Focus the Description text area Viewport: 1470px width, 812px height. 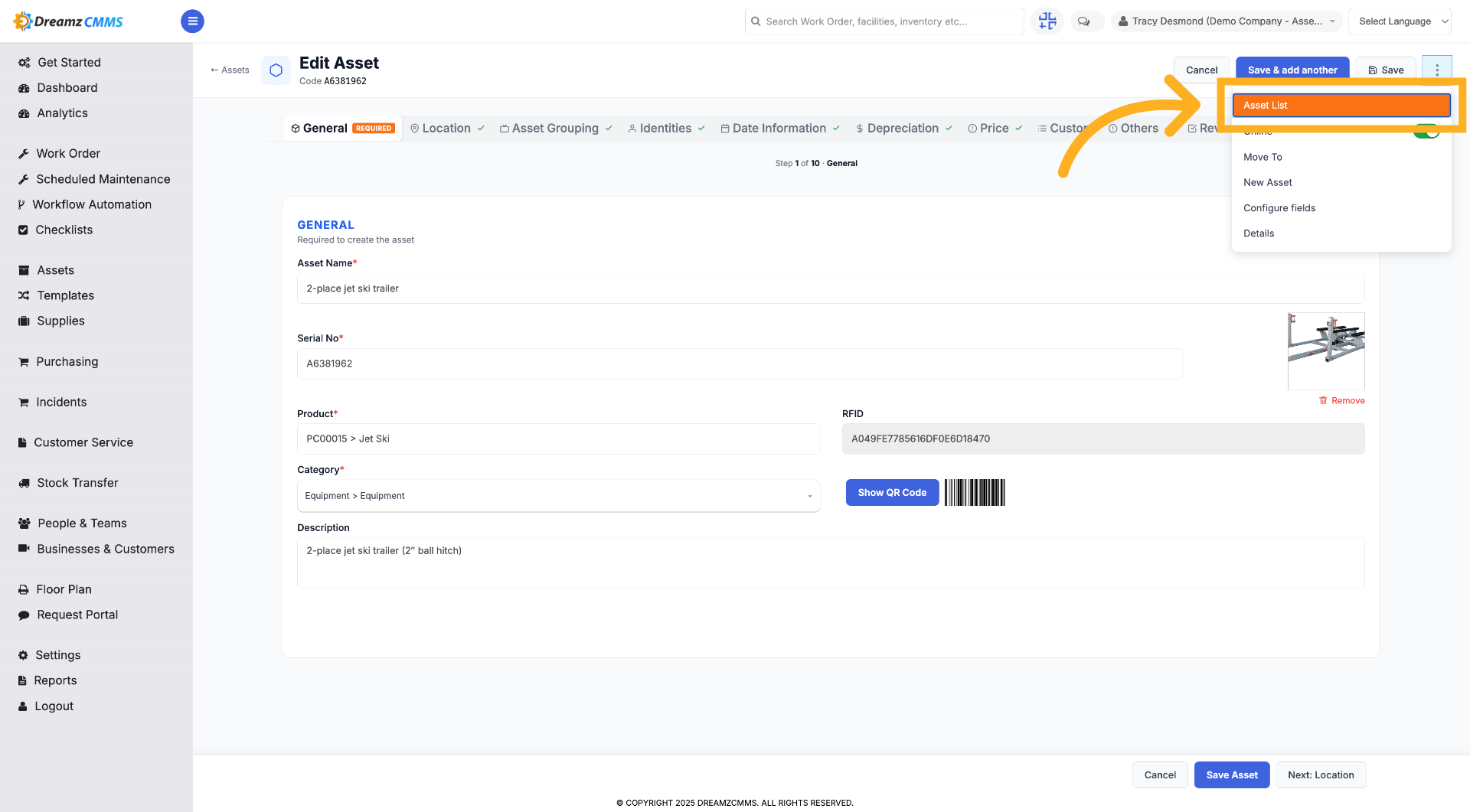click(x=831, y=563)
